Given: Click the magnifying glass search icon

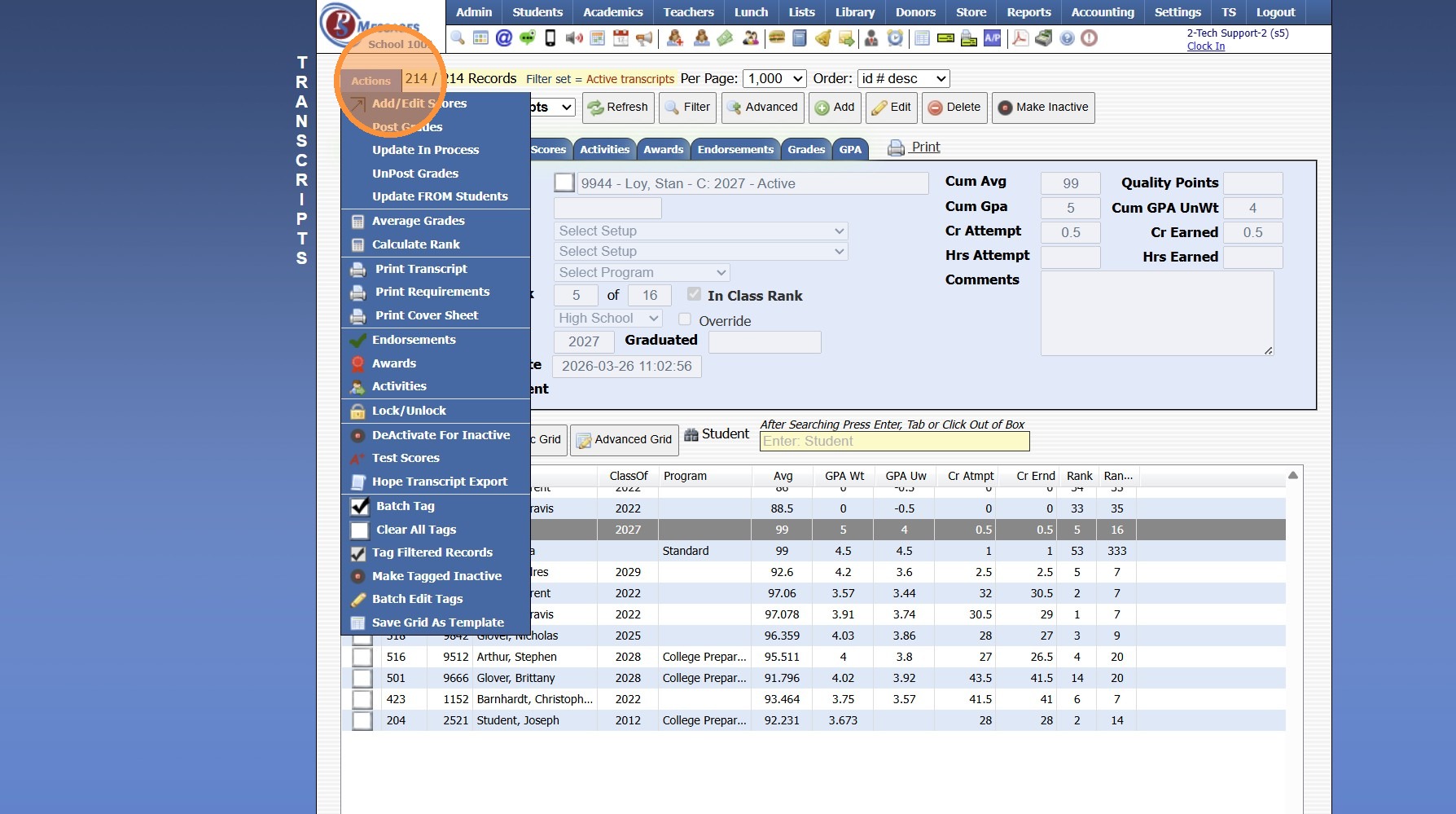Looking at the screenshot, I should pos(458,38).
